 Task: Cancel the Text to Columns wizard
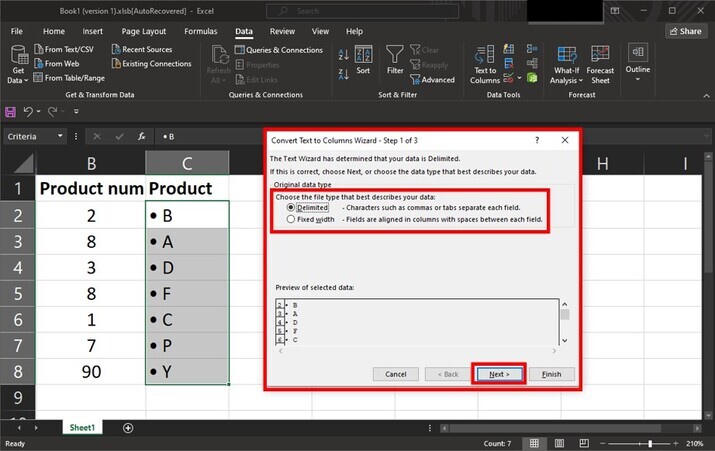(x=395, y=374)
